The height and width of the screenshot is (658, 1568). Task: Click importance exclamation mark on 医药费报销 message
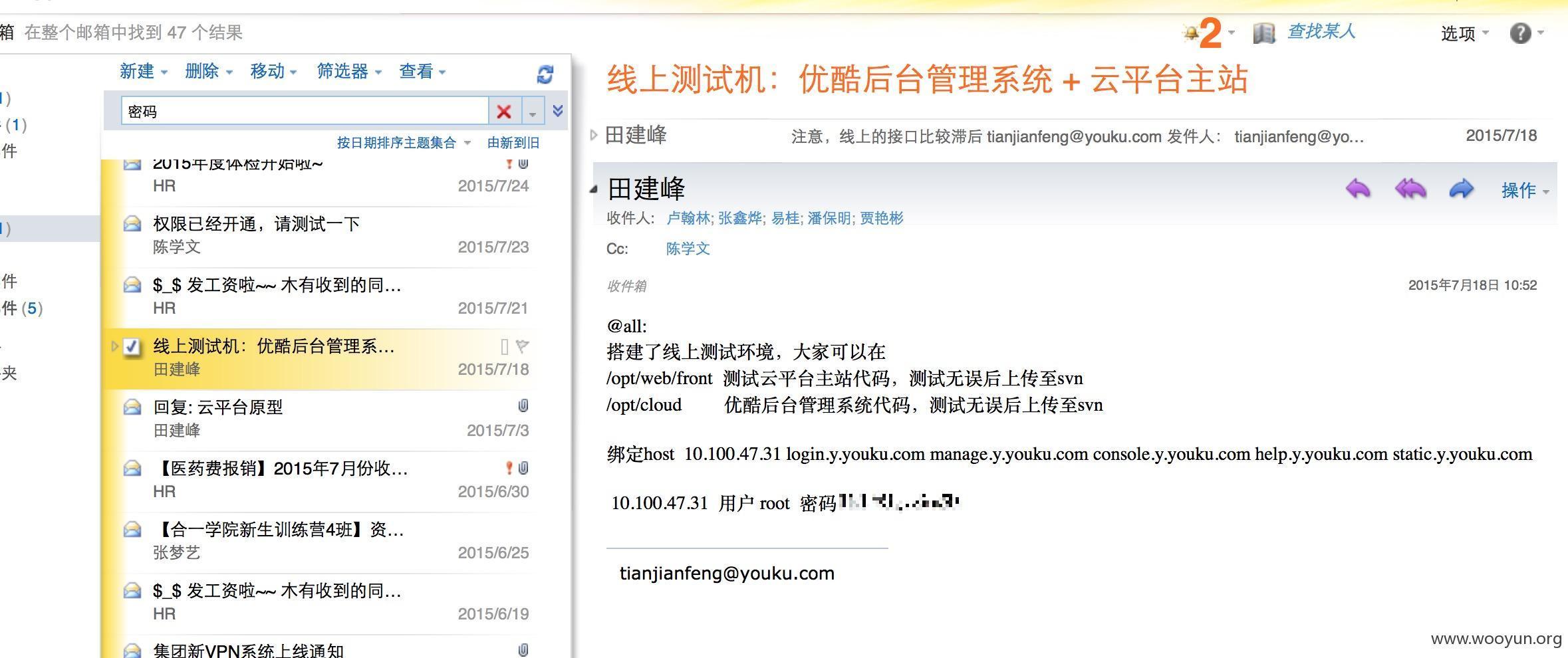point(509,468)
